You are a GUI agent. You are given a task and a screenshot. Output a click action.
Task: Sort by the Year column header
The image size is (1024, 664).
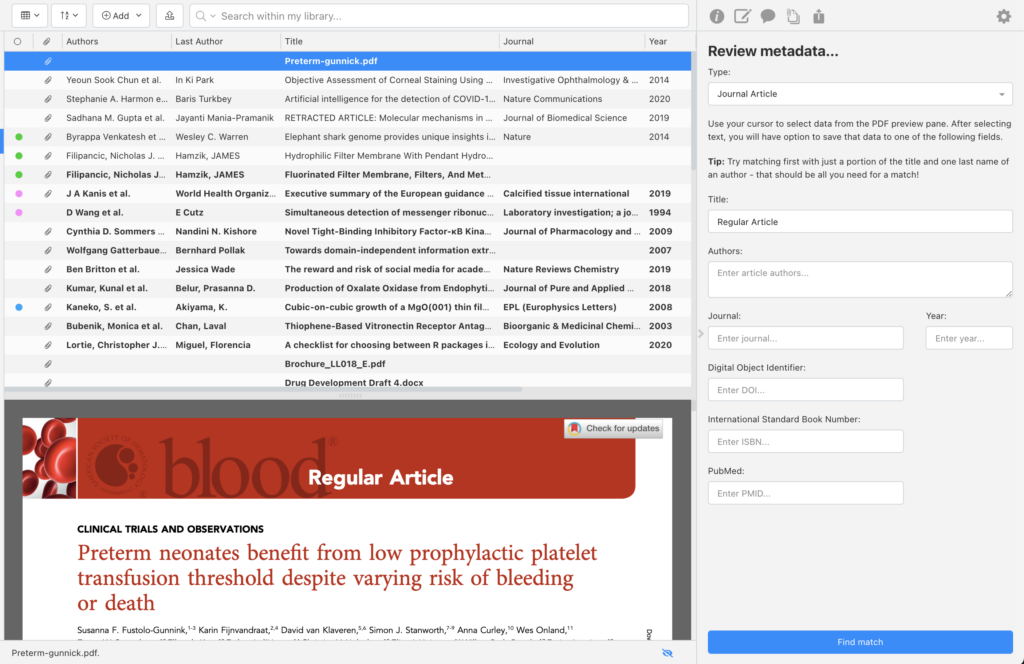657,41
